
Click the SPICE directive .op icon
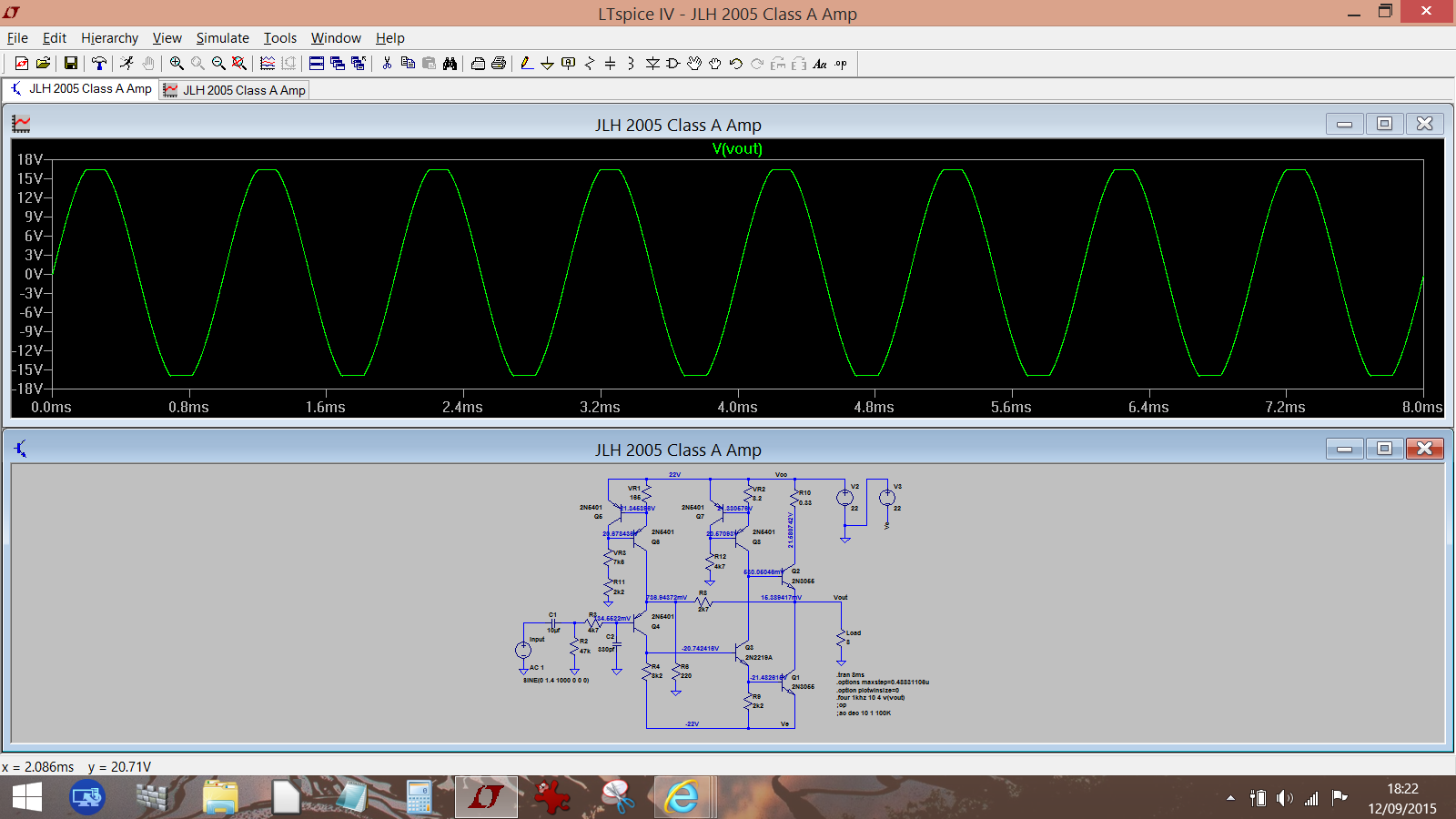tap(842, 63)
